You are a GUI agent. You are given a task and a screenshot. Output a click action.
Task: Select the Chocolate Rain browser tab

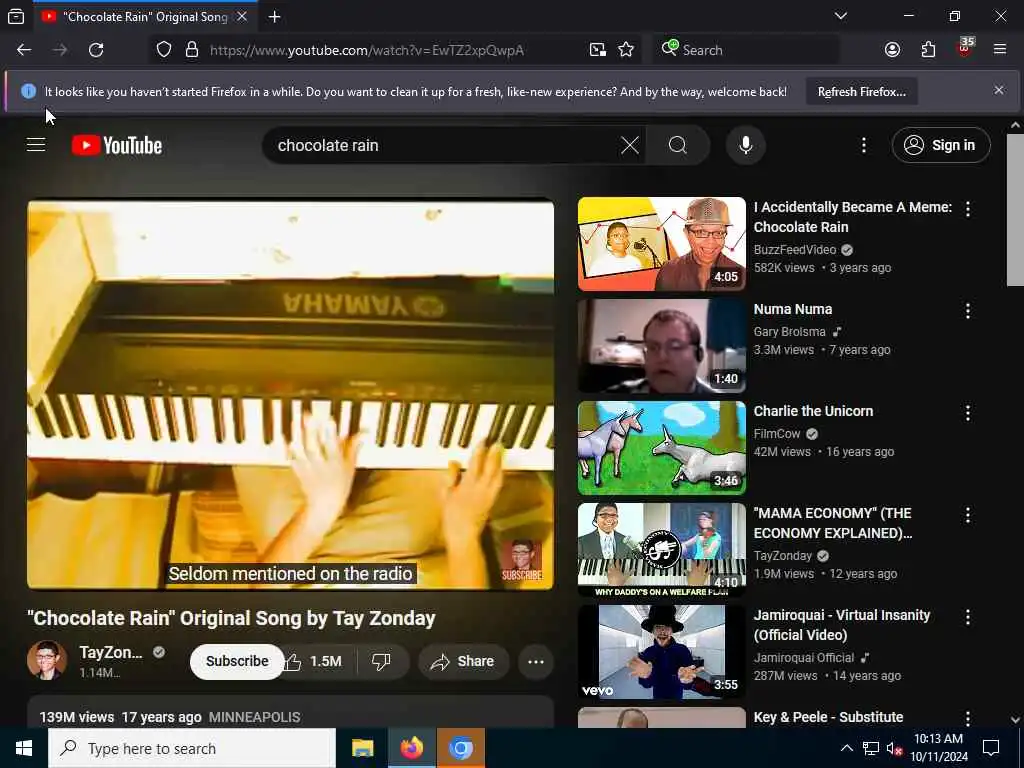click(145, 17)
